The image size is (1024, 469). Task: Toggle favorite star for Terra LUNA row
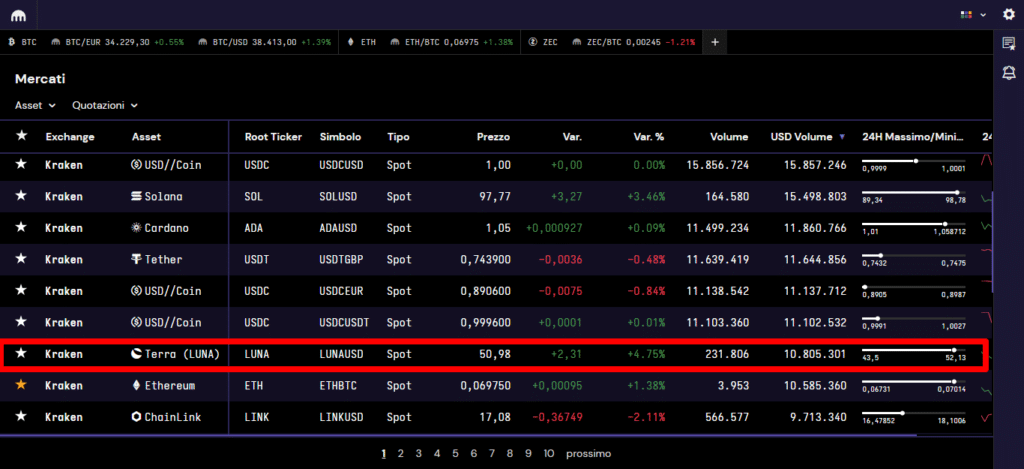pos(22,353)
